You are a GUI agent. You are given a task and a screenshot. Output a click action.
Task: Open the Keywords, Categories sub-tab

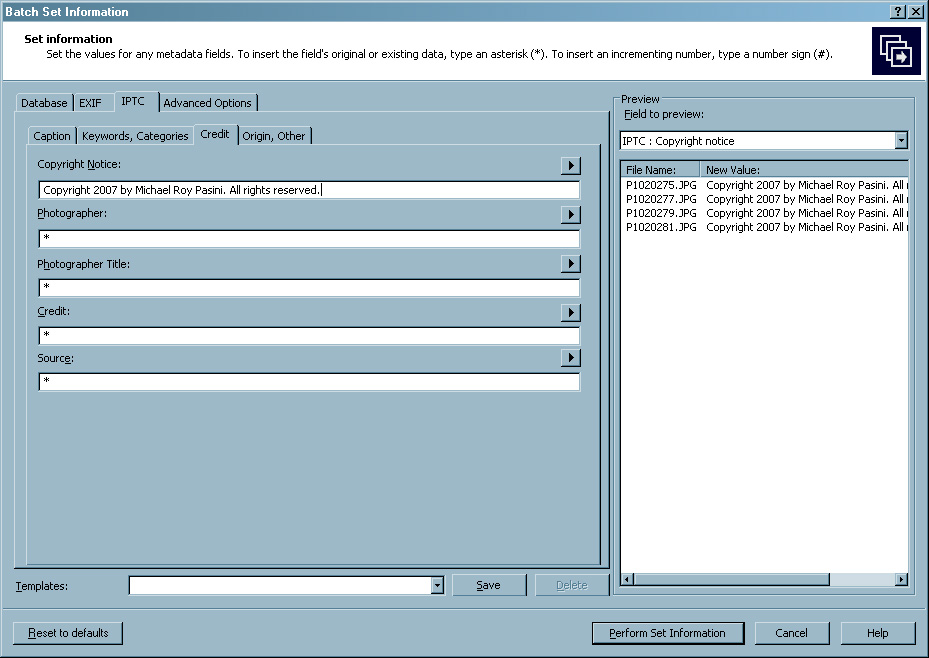click(x=135, y=136)
